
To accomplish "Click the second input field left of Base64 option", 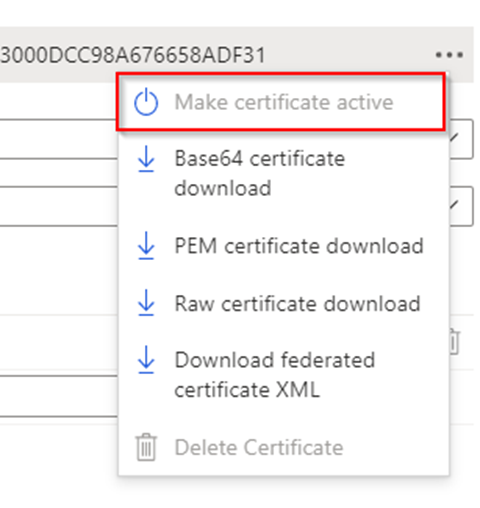I will [x=59, y=206].
